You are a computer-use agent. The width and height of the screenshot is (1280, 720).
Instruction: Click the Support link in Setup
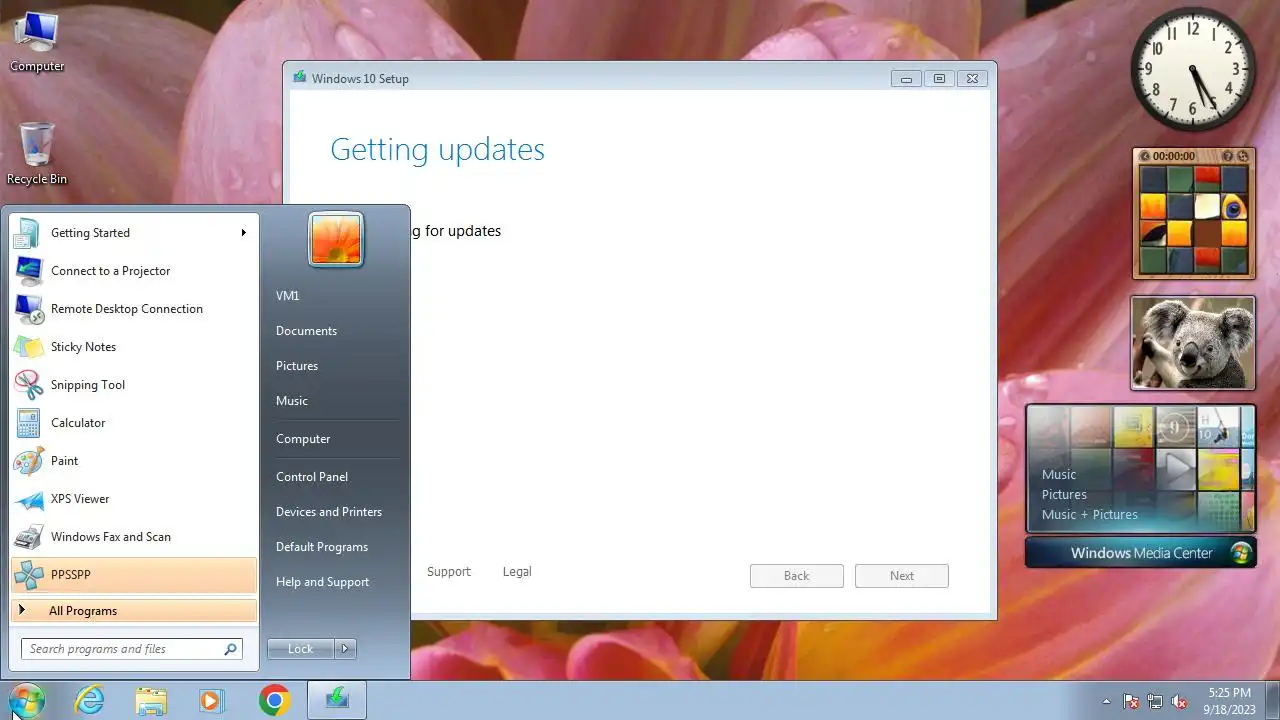(449, 572)
